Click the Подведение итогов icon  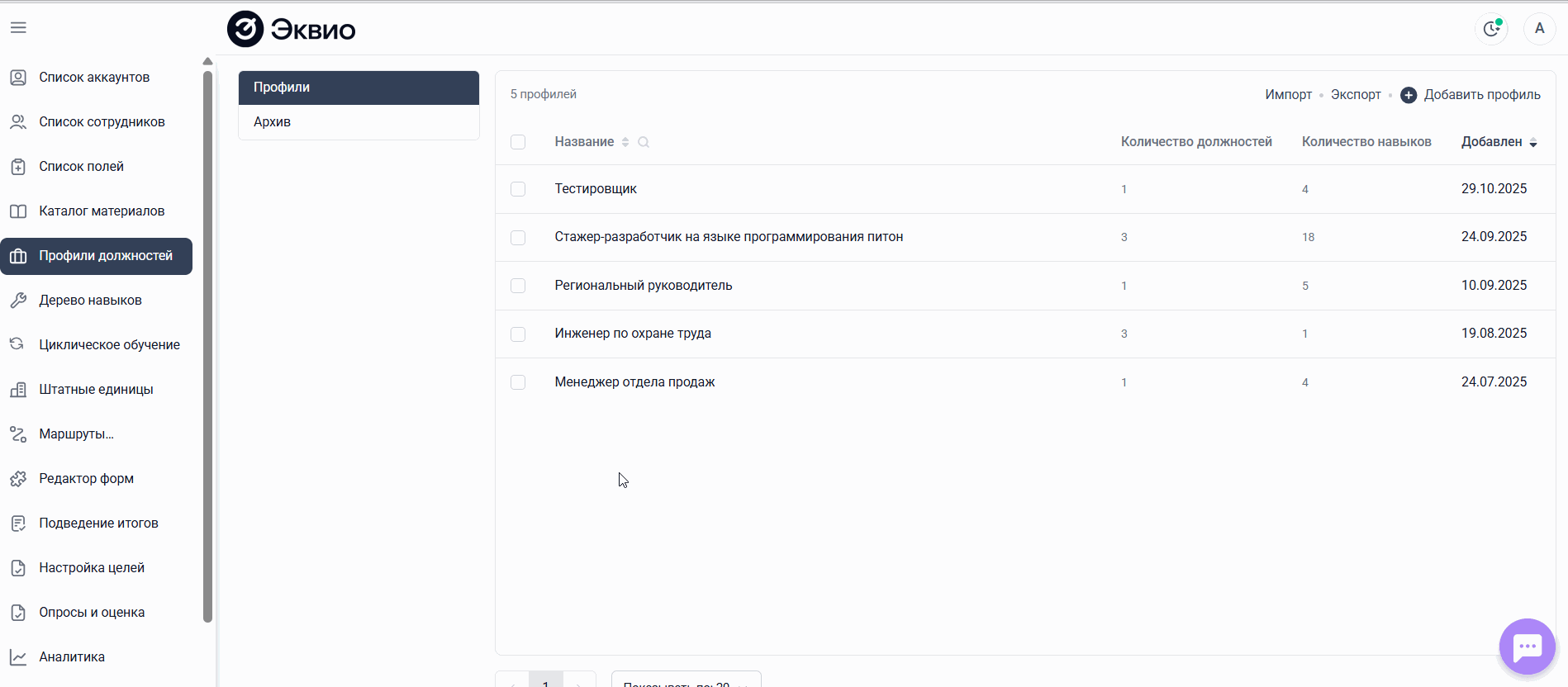18,524
